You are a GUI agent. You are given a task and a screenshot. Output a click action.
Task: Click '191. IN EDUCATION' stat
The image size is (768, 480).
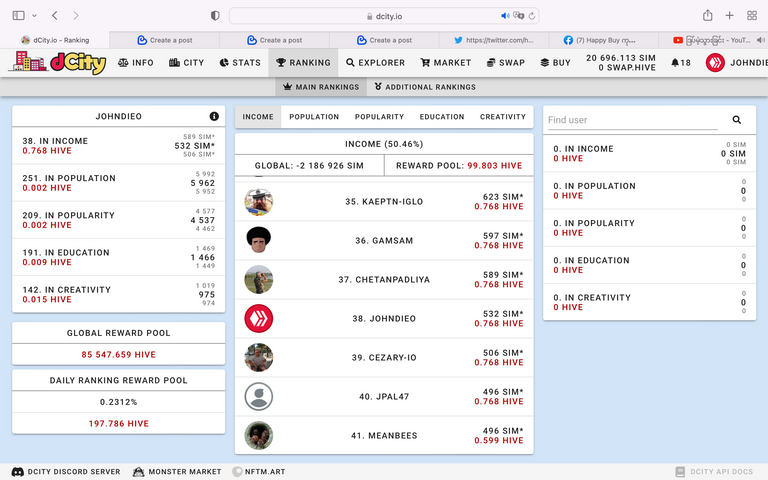point(66,253)
